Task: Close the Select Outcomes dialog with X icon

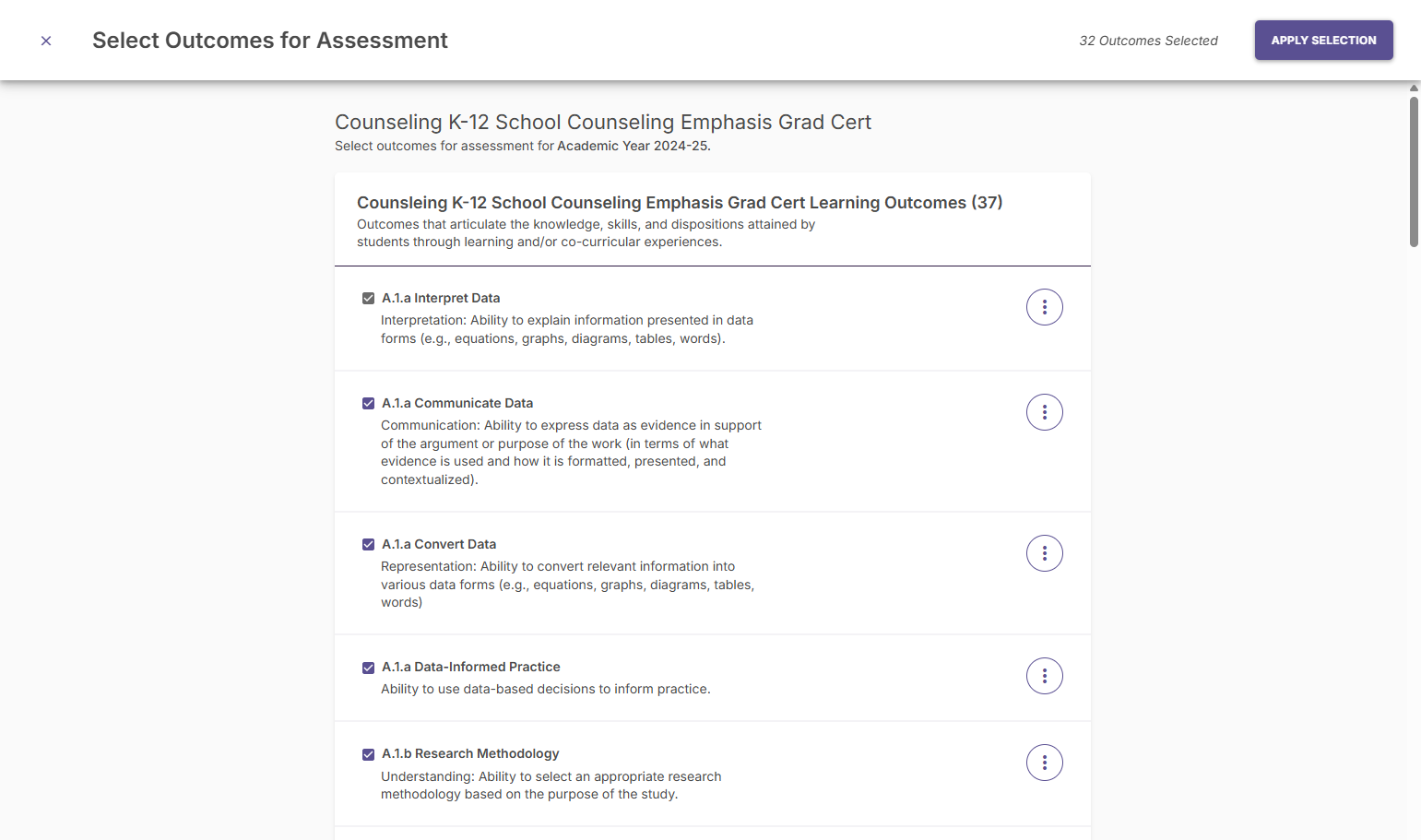Action: click(x=46, y=41)
